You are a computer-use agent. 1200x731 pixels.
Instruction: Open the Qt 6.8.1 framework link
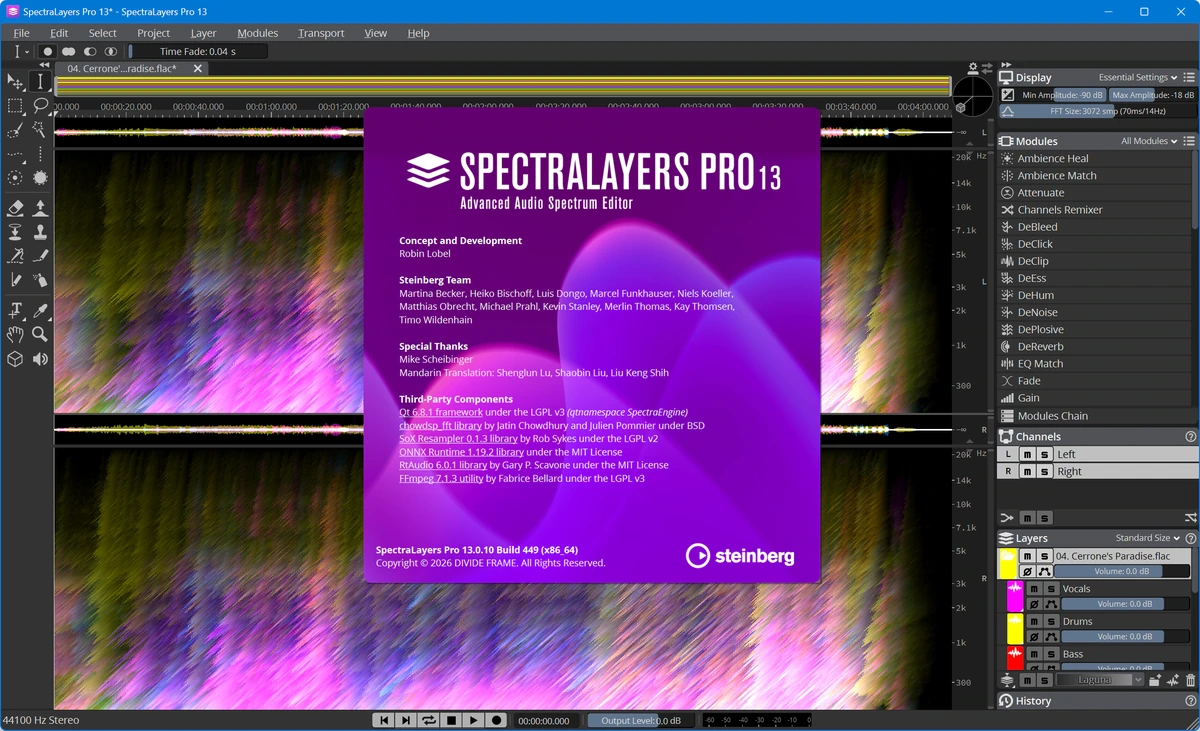pyautogui.click(x=441, y=412)
